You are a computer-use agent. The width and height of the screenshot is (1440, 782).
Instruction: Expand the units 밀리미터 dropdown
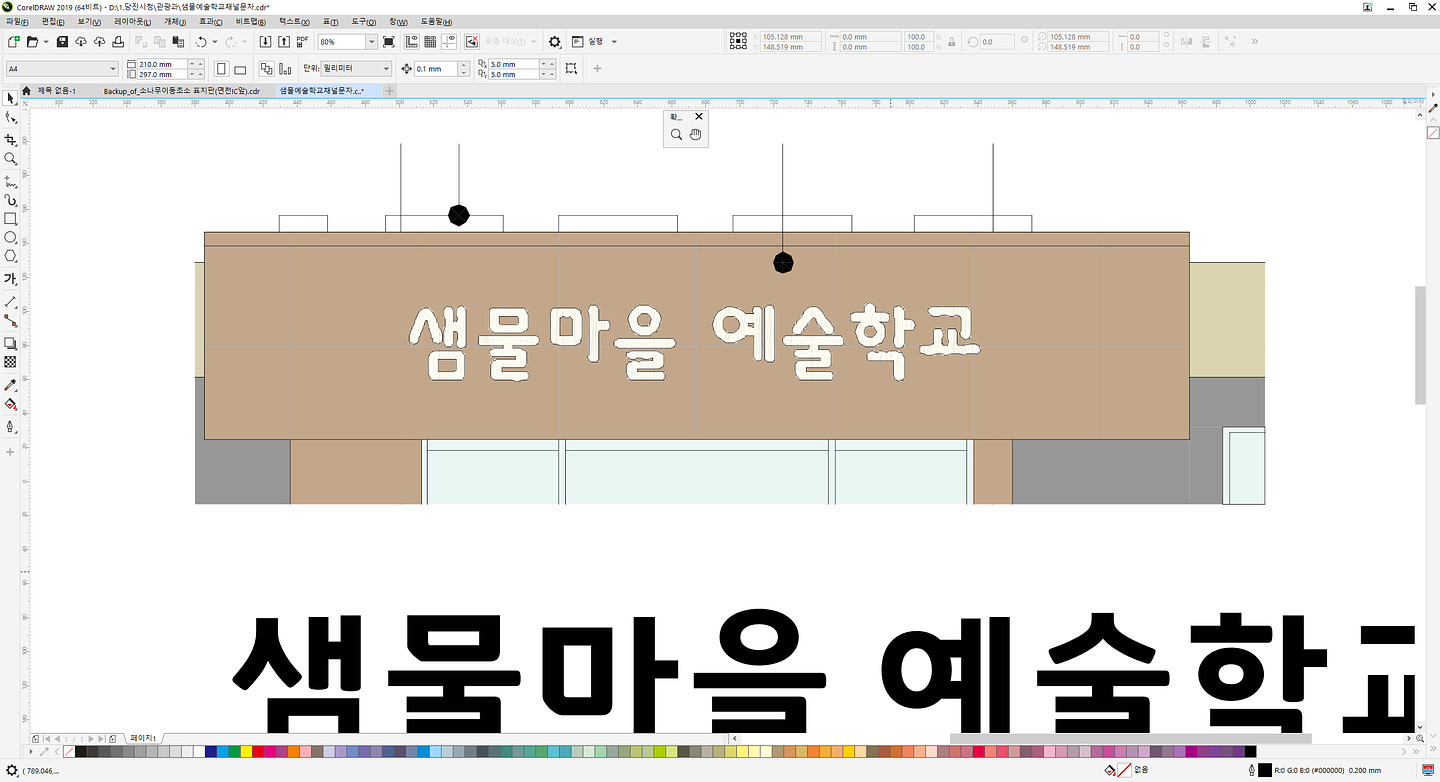point(387,69)
